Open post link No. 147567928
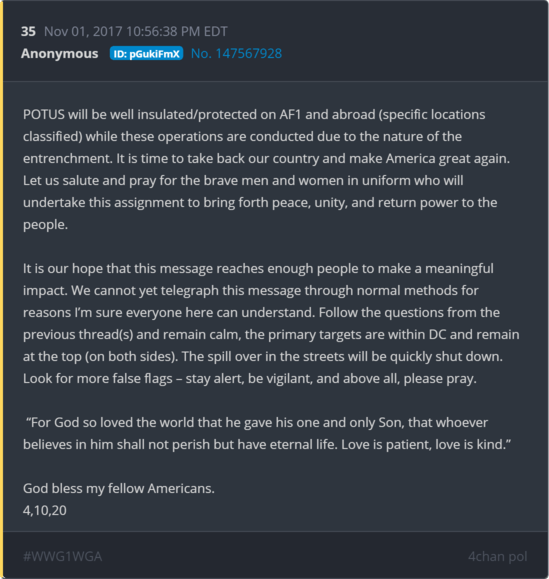Screen dimensions: 549x579 tap(236, 54)
